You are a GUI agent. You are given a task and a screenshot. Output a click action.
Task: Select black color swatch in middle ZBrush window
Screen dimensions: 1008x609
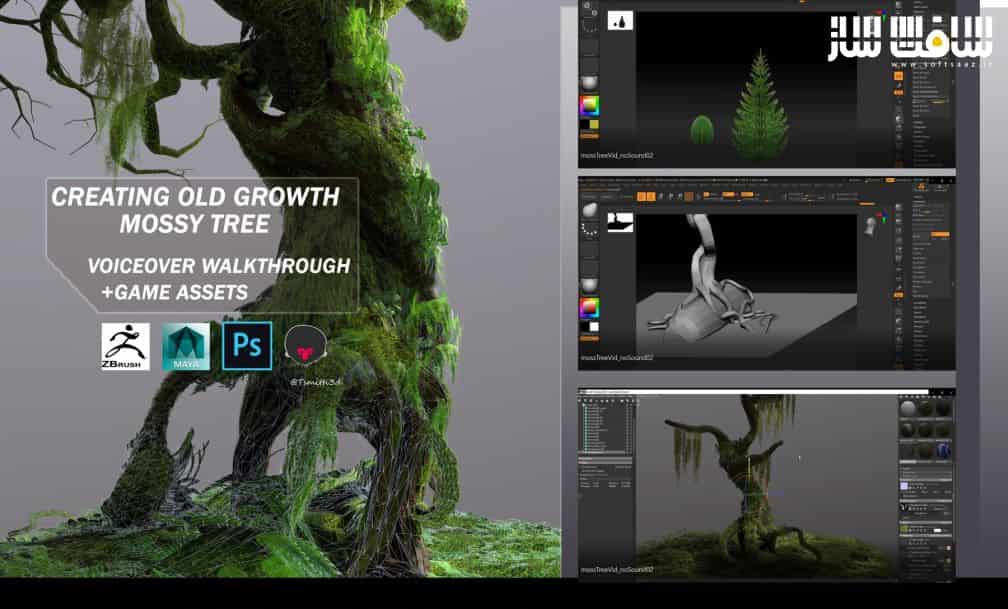tap(584, 327)
